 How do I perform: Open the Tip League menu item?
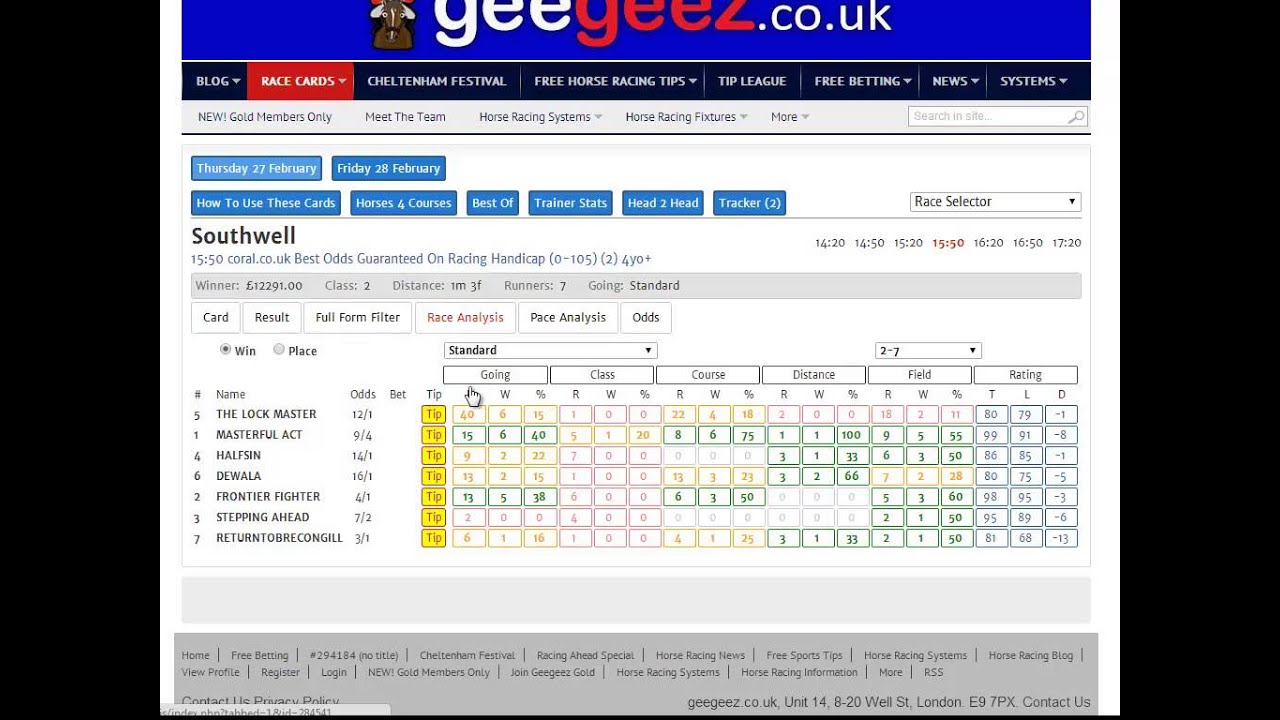pyautogui.click(x=752, y=81)
